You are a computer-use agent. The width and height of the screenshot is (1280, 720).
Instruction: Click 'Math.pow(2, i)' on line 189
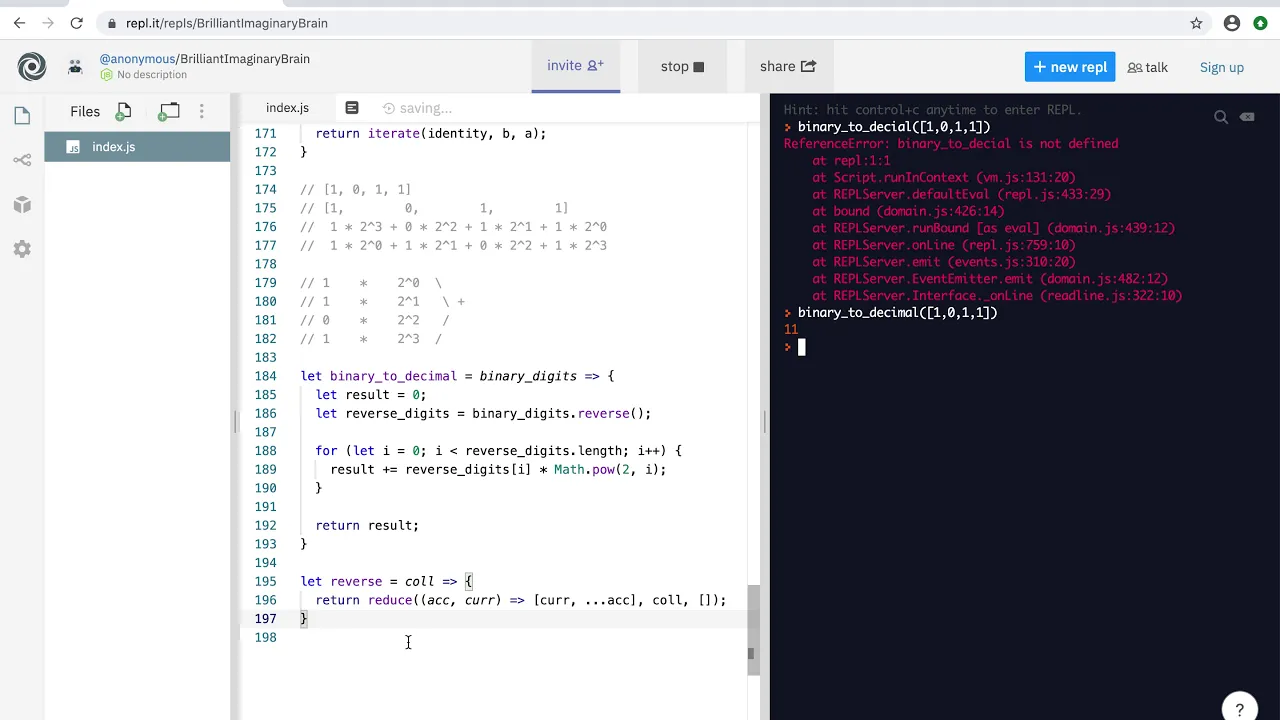click(x=608, y=469)
